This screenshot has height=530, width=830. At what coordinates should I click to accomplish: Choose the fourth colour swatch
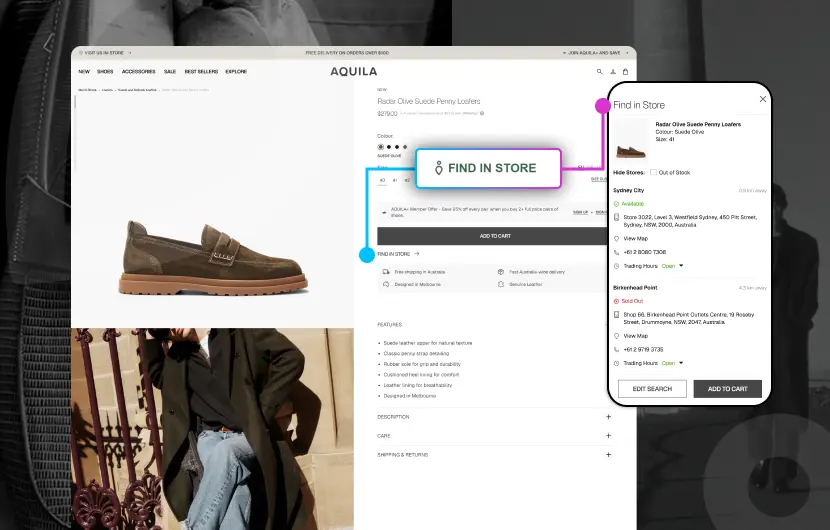click(x=405, y=147)
